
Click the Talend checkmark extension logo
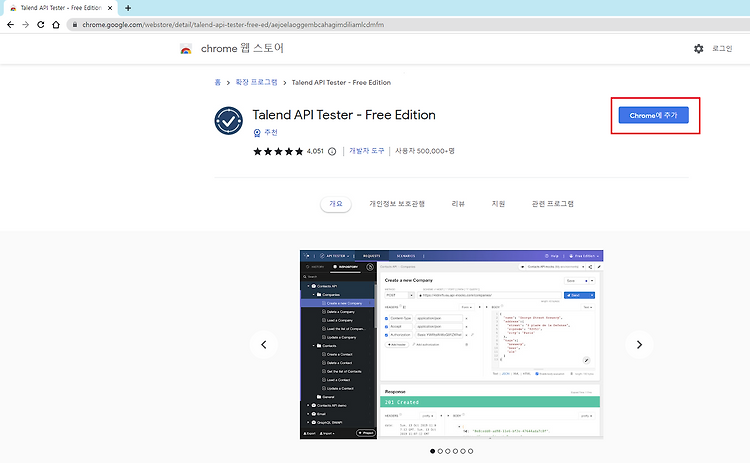[x=229, y=121]
